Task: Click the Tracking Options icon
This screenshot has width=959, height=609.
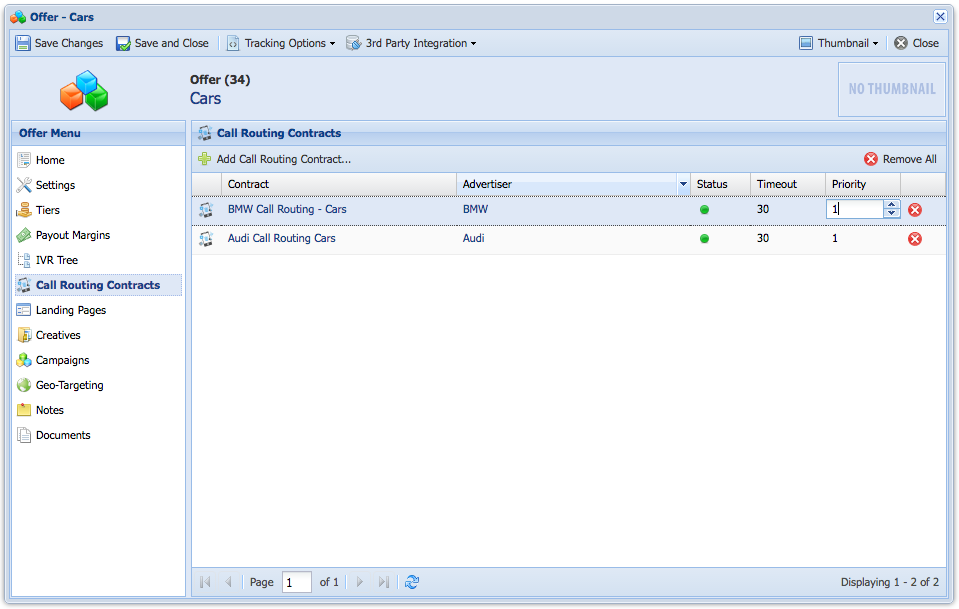Action: 232,43
